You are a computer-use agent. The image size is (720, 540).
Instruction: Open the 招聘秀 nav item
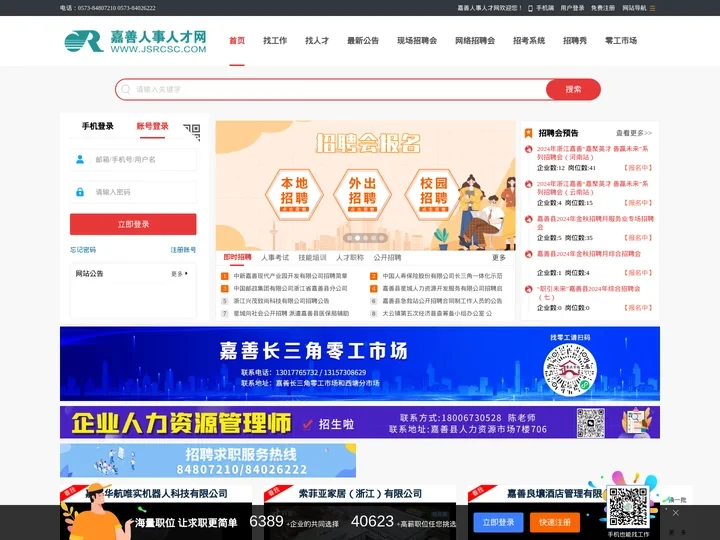pyautogui.click(x=575, y=41)
